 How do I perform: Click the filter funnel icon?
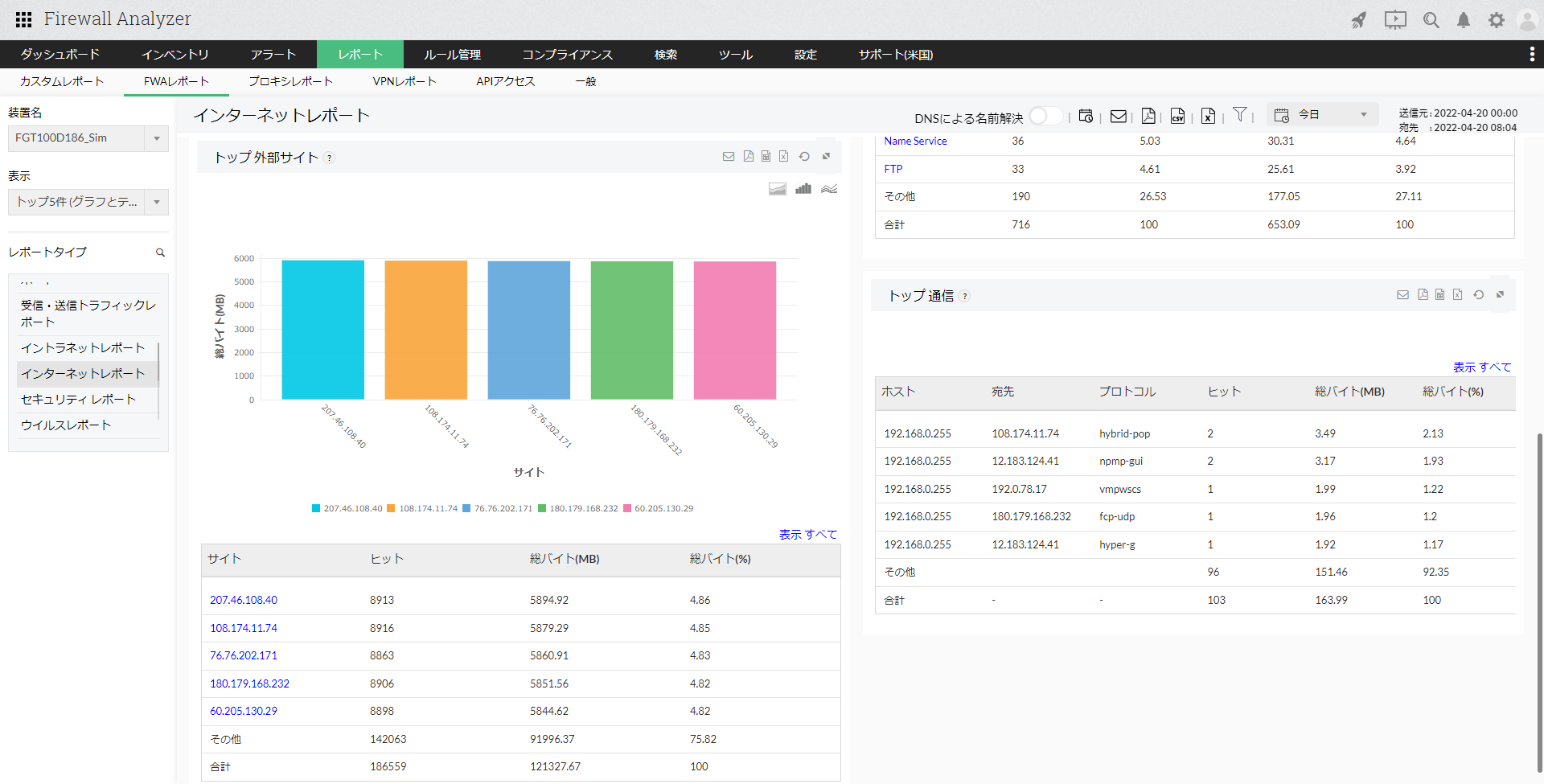(1240, 115)
